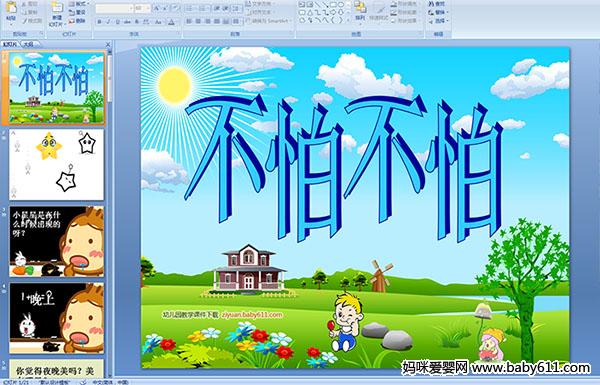Switch to the Outline tab in left pane
The width and height of the screenshot is (600, 385).
(26, 44)
